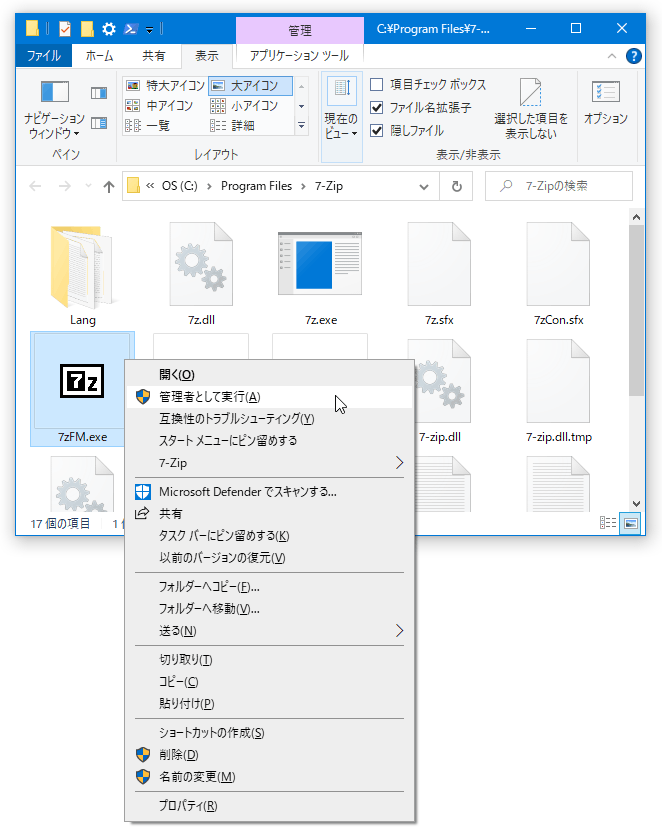Image resolution: width=662 pixels, height=834 pixels.
Task: Click Hide selected items icon
Action: [530, 92]
